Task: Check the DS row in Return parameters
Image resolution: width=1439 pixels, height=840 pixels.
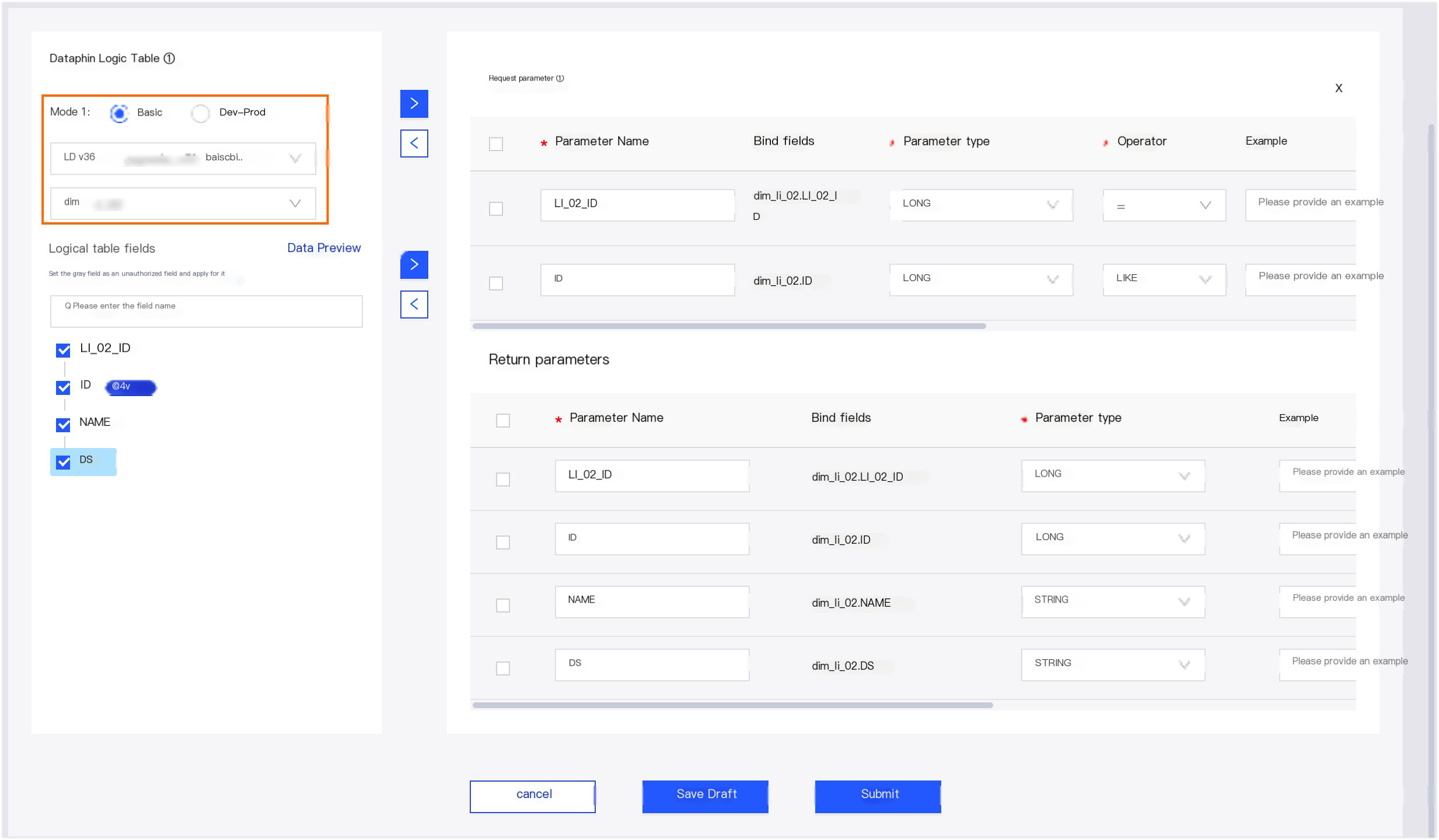Action: tap(502, 668)
